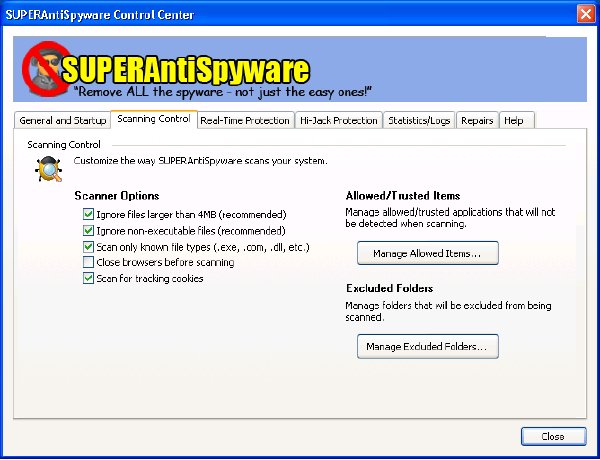Toggle Scan for tracking cookies checkbox

[x=88, y=278]
